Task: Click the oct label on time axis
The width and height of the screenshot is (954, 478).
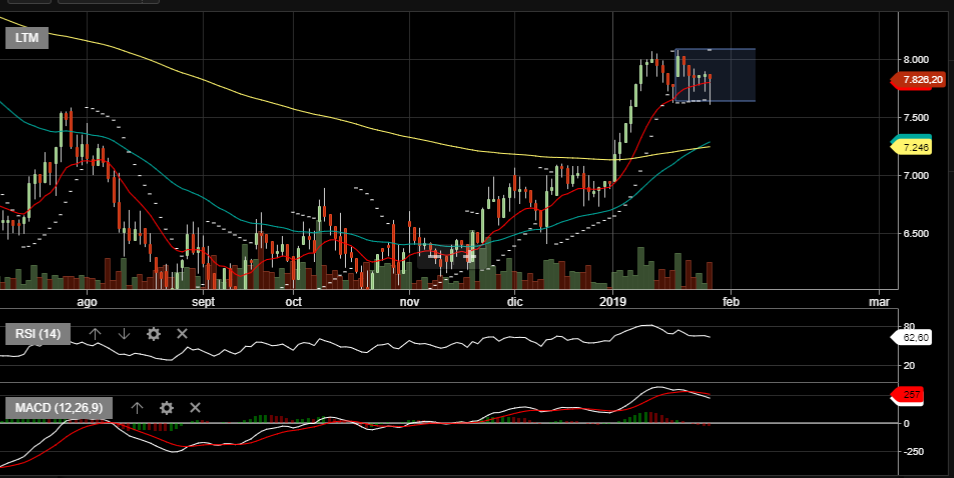Action: (294, 301)
